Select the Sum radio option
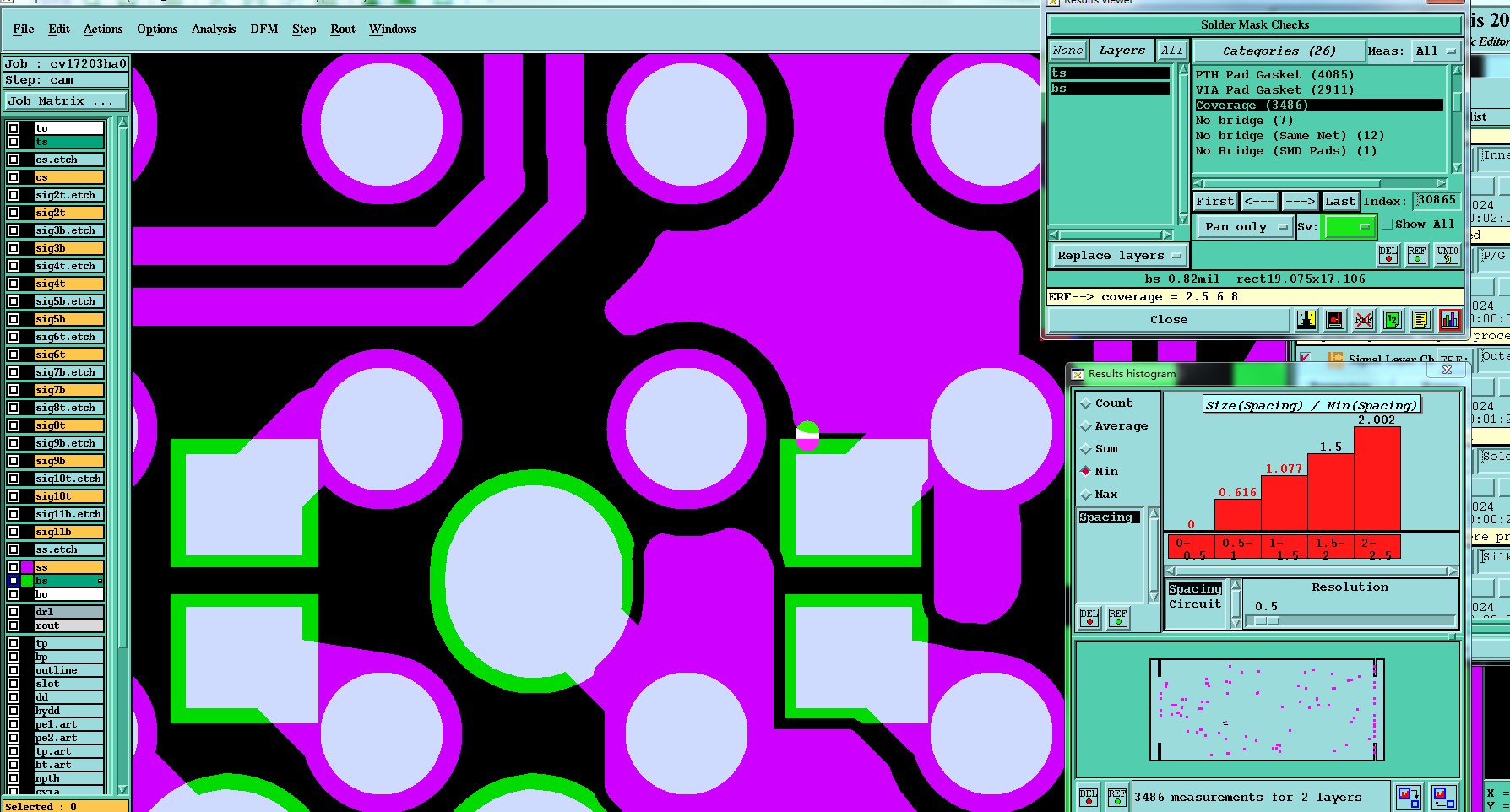This screenshot has height=812, width=1510. pos(1086,449)
